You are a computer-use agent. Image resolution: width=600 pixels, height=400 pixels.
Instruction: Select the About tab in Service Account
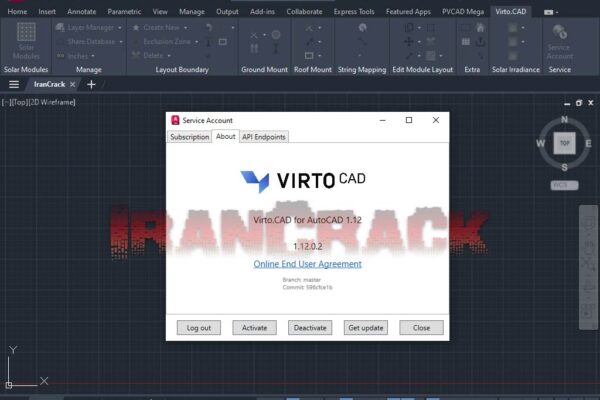pos(225,136)
